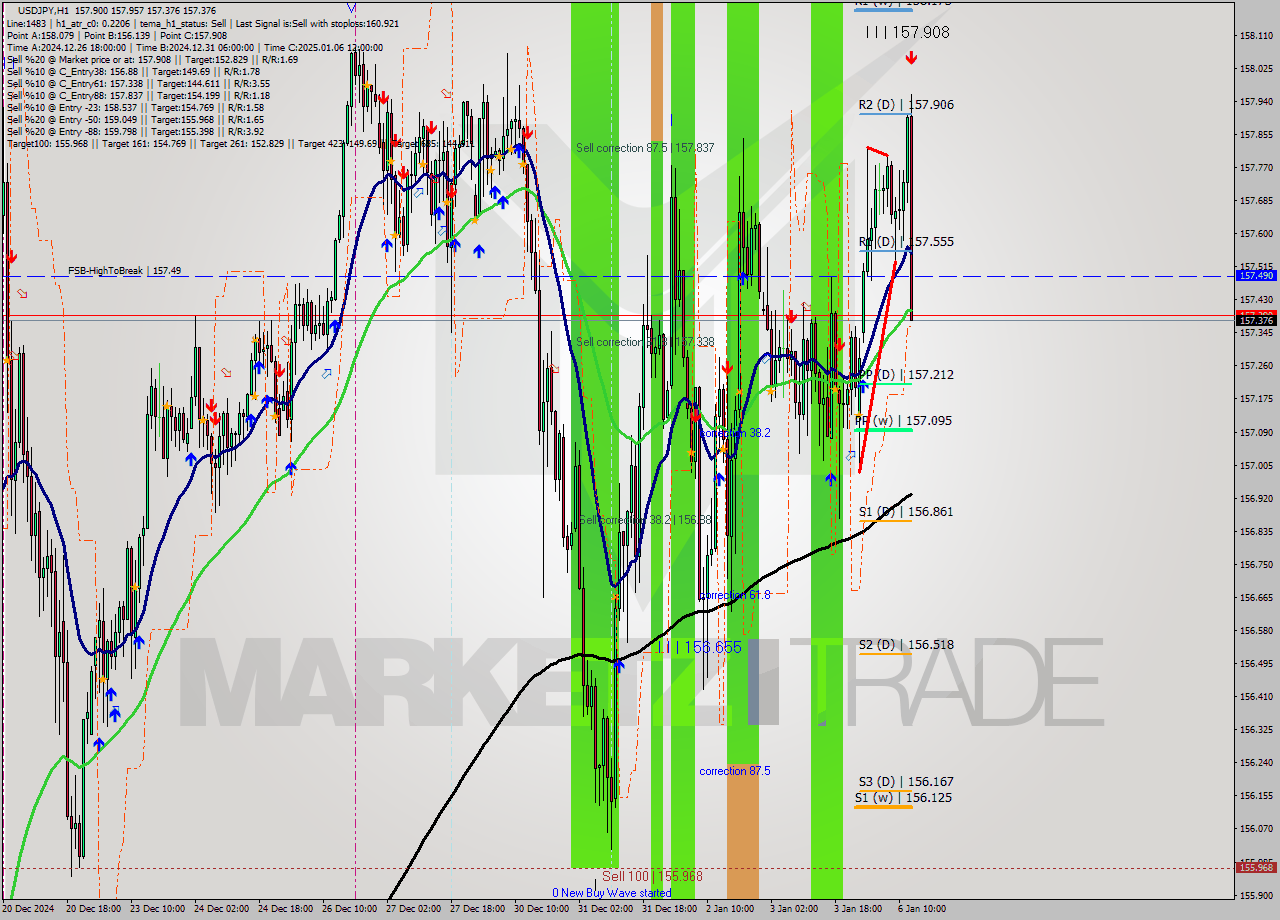Click the current price tag 157.376 on axis
1280x920 pixels.
[x=1256, y=321]
